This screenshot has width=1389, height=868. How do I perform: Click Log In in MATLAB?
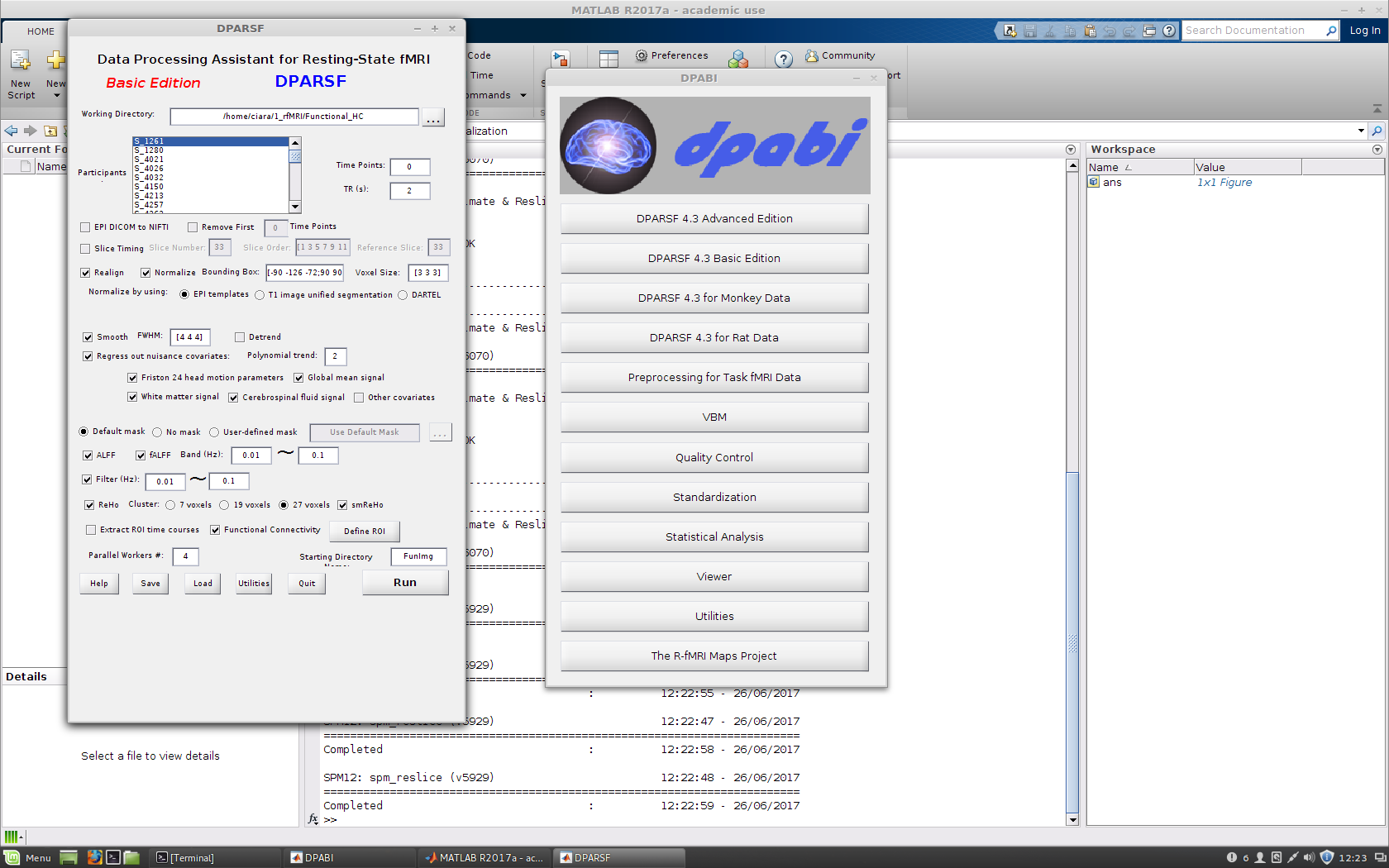(1365, 31)
